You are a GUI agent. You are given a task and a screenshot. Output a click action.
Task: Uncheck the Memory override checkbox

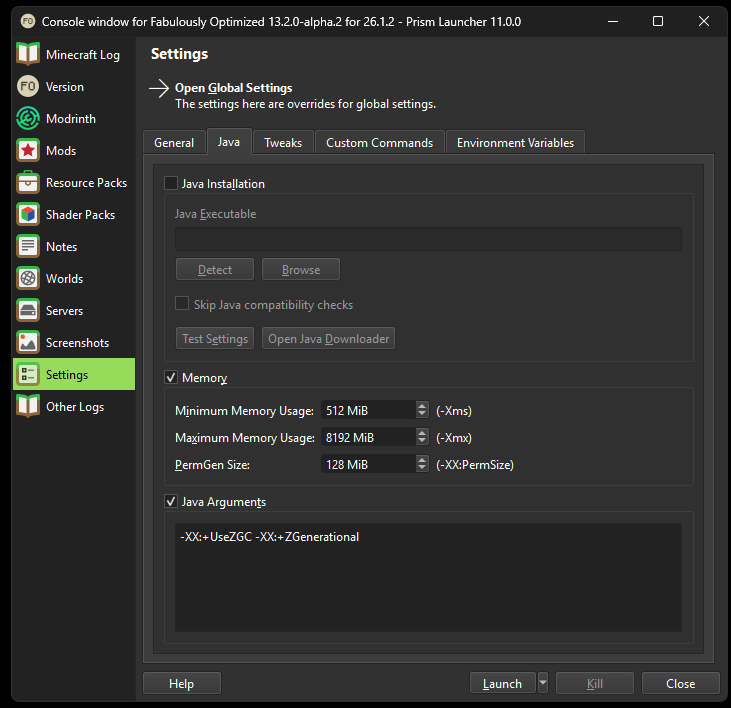(x=171, y=377)
